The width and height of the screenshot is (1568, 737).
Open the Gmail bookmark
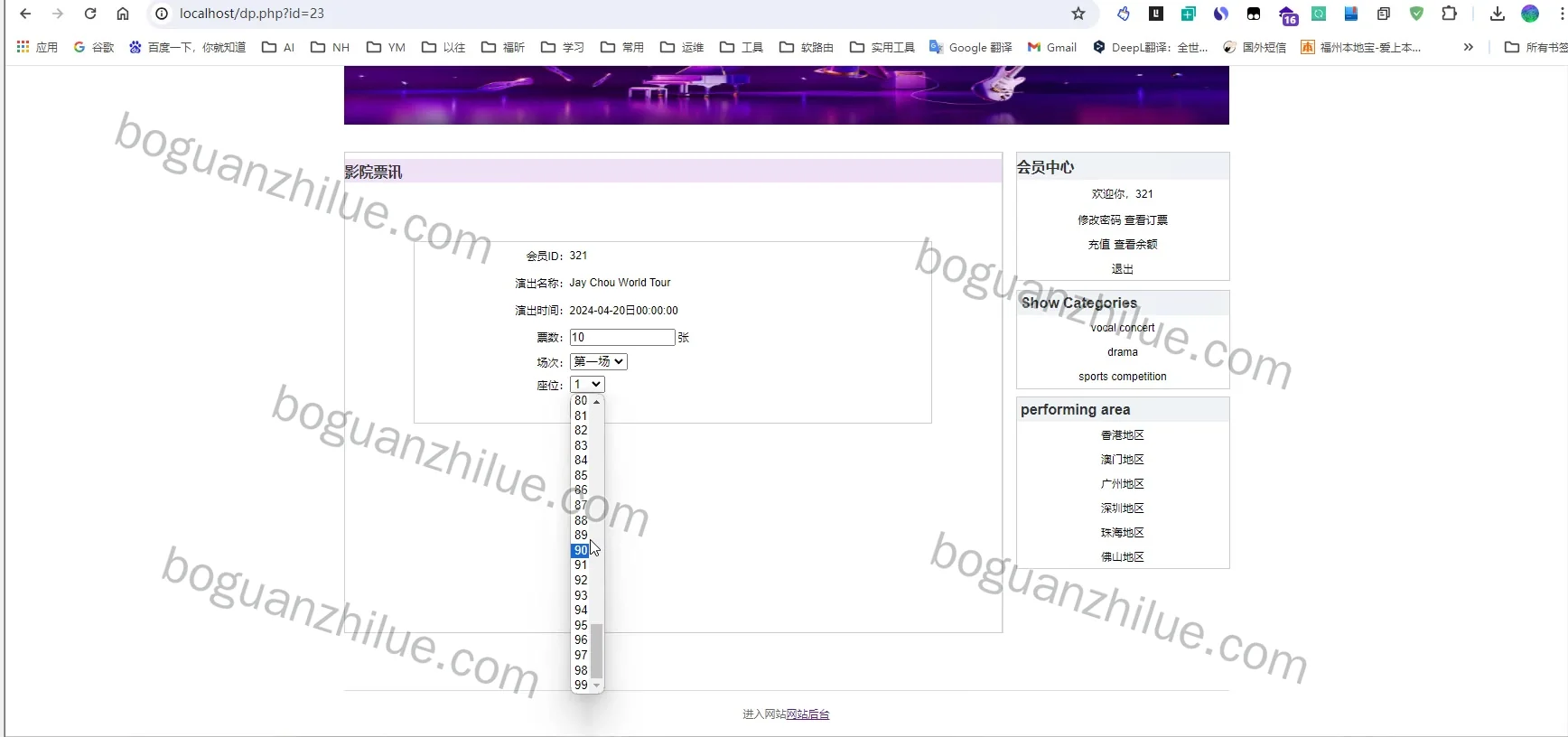(x=1052, y=47)
